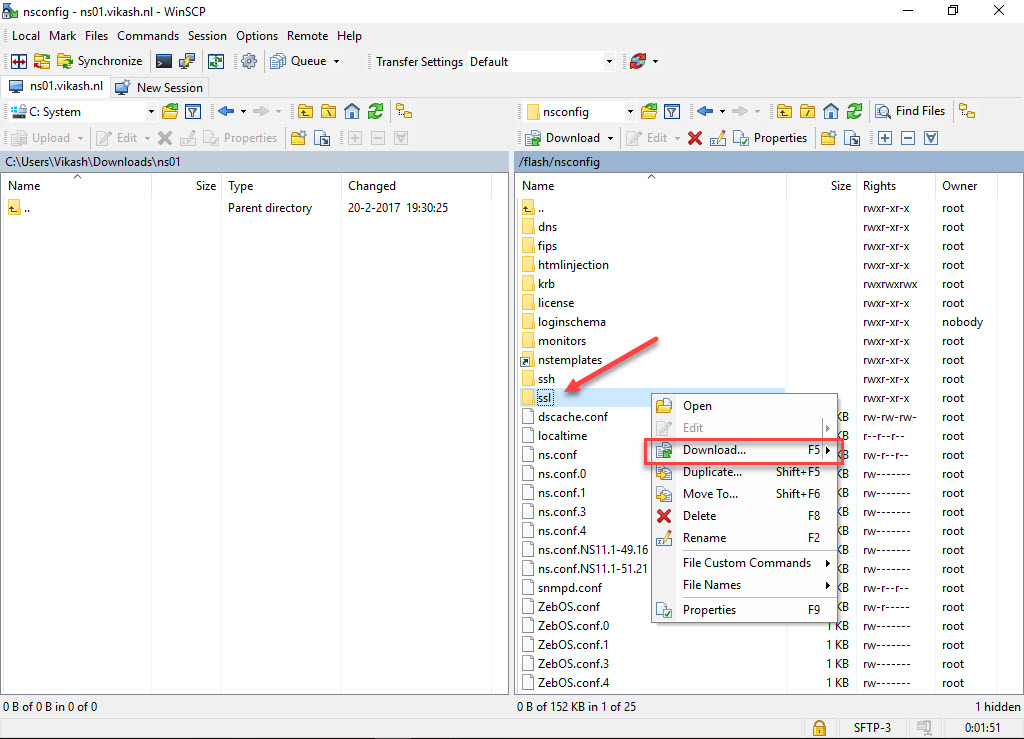The height and width of the screenshot is (739, 1024).
Task: Open session in PuTTY icon
Action: pos(187,61)
